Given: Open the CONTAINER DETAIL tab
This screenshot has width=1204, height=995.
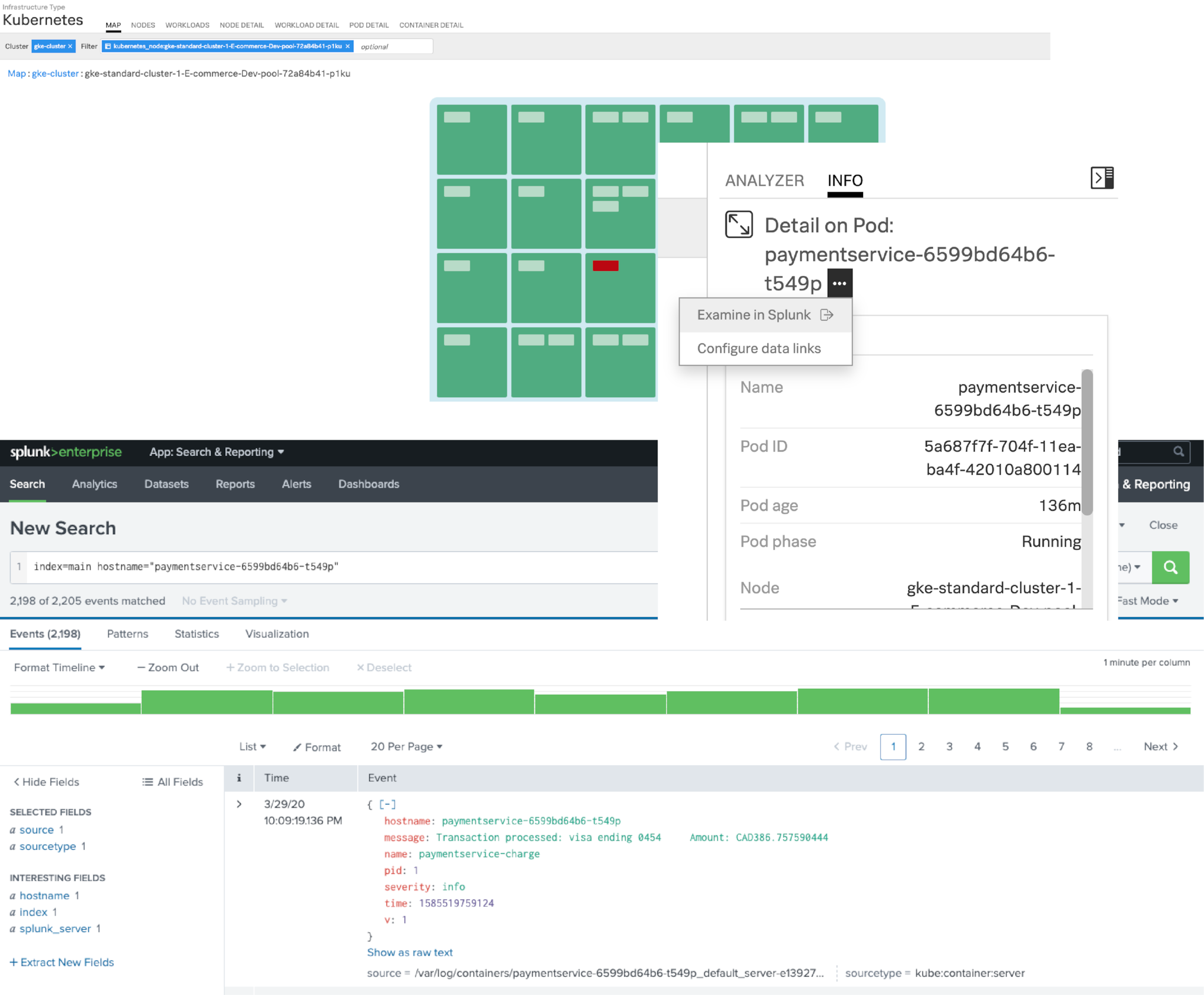Looking at the screenshot, I should click(431, 25).
